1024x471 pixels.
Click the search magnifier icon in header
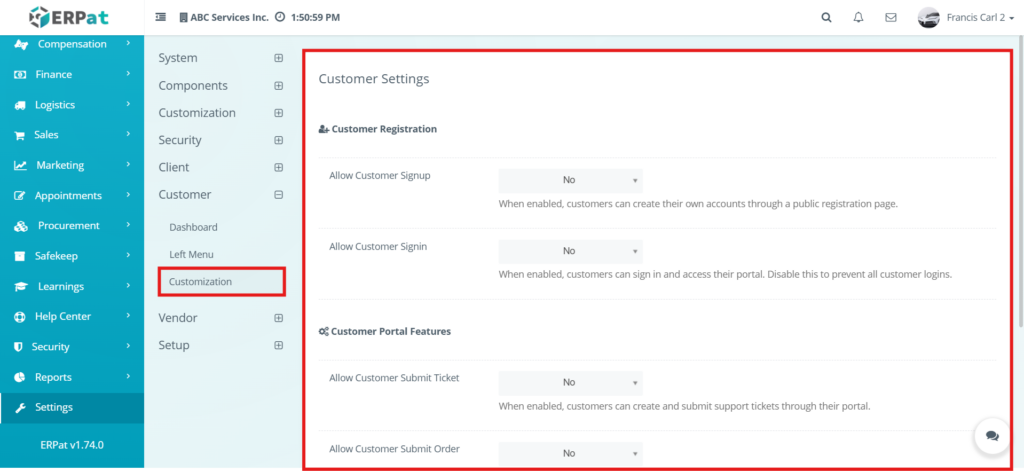coord(825,17)
